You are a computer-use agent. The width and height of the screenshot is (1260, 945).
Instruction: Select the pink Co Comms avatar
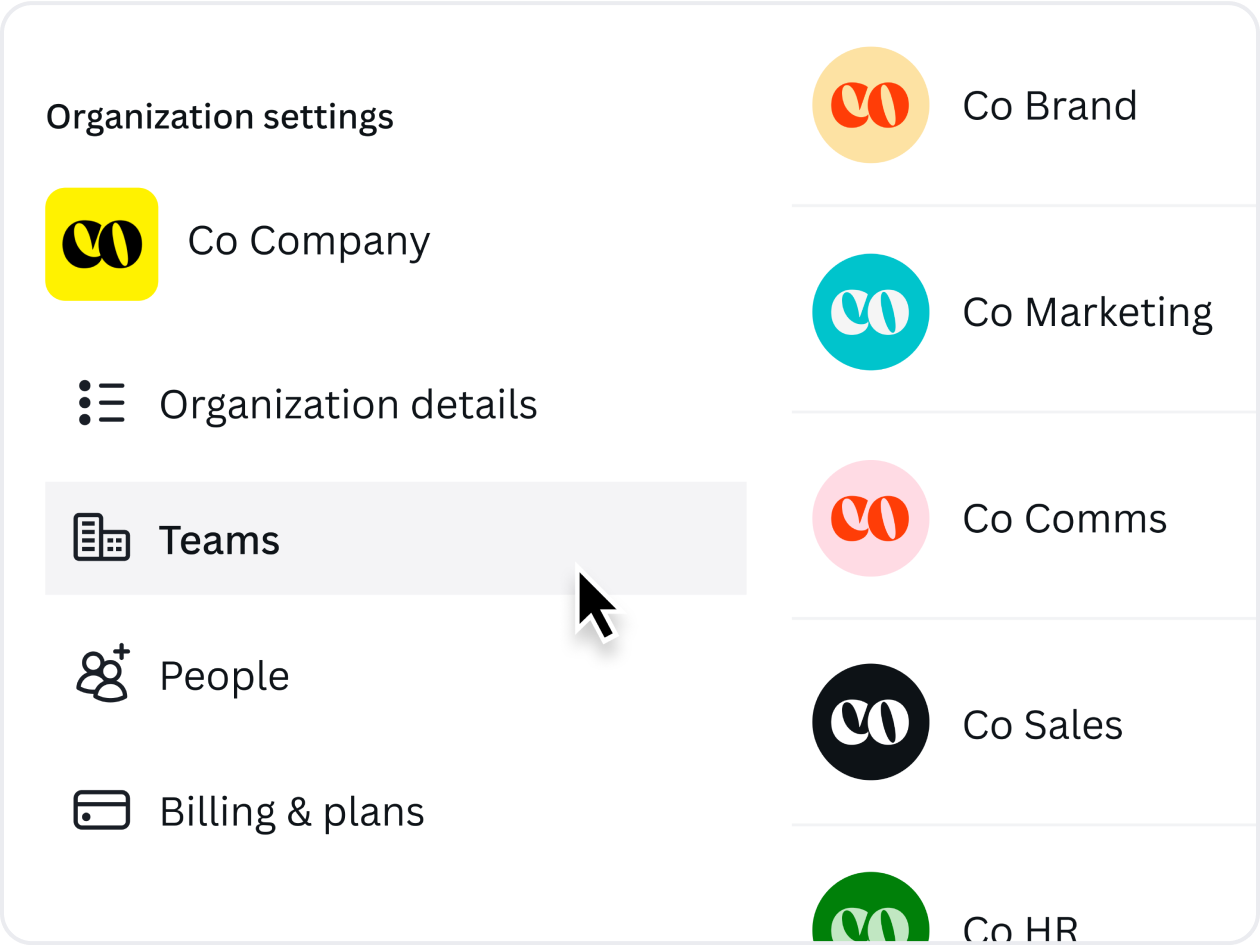click(870, 518)
